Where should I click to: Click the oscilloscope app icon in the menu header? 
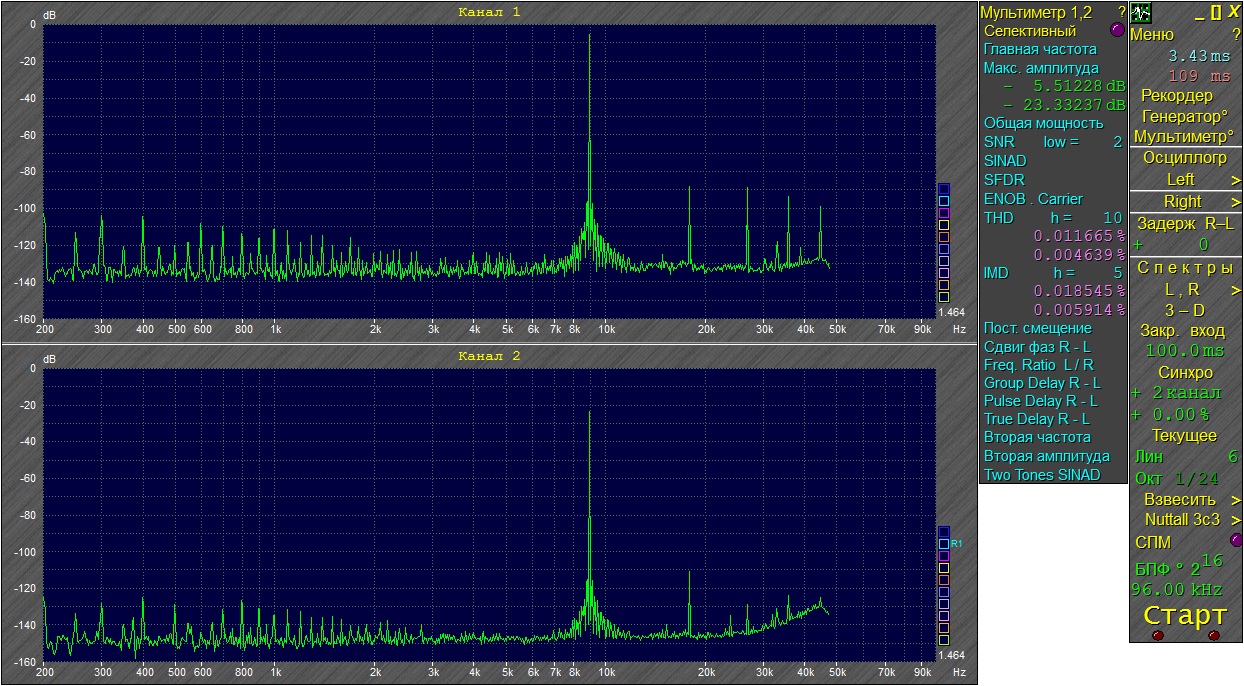(x=1140, y=13)
